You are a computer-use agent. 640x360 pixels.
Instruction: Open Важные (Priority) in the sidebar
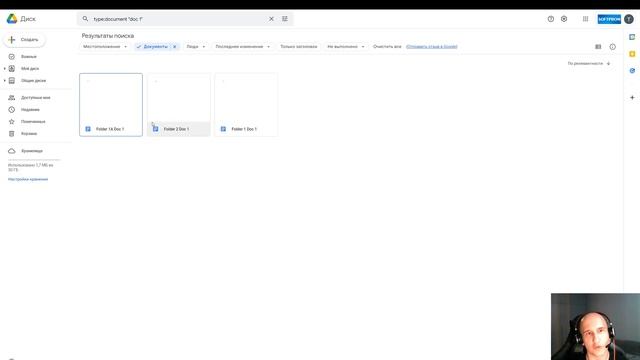pos(29,57)
